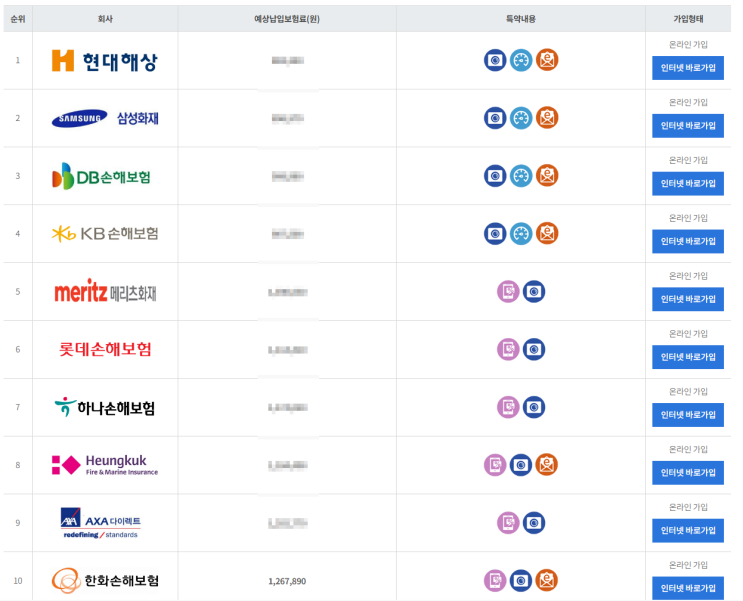The height and width of the screenshot is (601, 743).
Task: Click the 예상납입보험료(원) column header
Action: pyautogui.click(x=287, y=19)
